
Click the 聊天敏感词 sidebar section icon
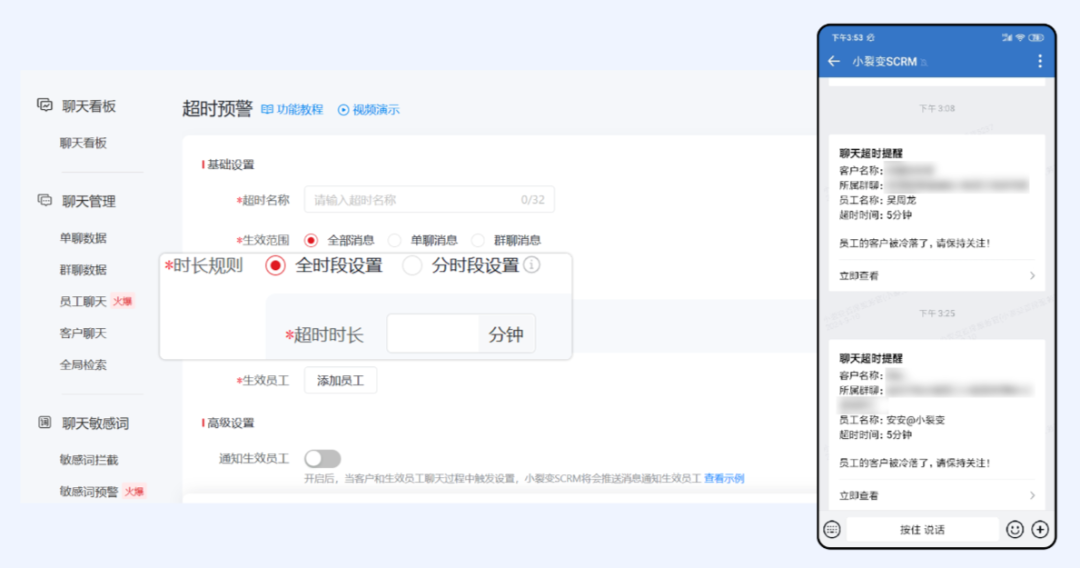click(45, 423)
